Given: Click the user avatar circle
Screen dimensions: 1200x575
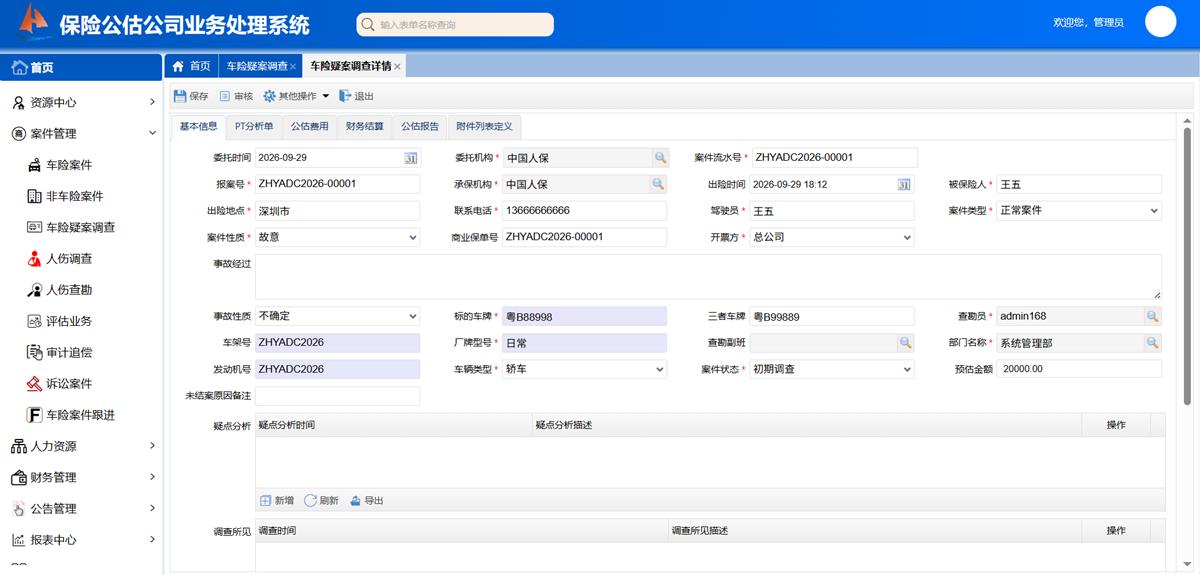Looking at the screenshot, I should [x=1160, y=21].
